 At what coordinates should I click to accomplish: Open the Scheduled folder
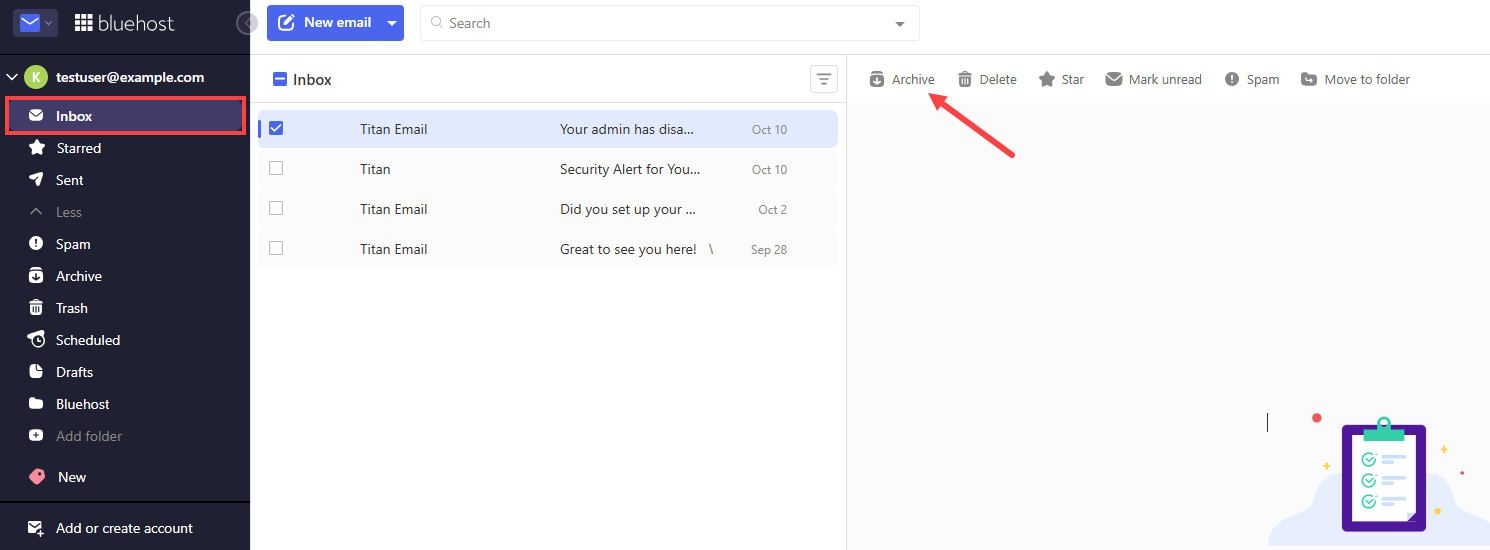click(88, 340)
